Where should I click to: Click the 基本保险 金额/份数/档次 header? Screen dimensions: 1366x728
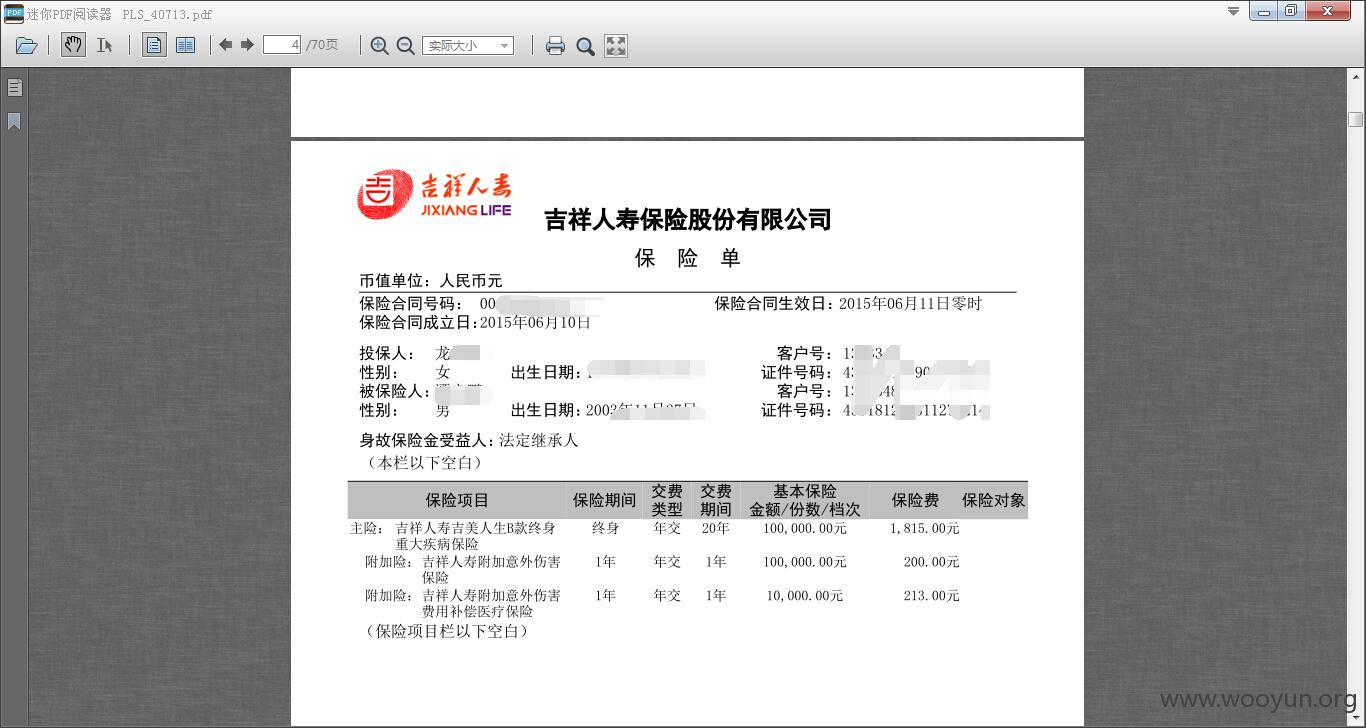[x=805, y=500]
